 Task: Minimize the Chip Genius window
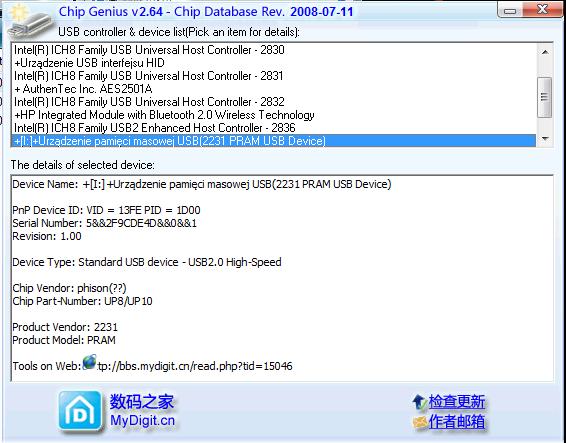point(509,11)
